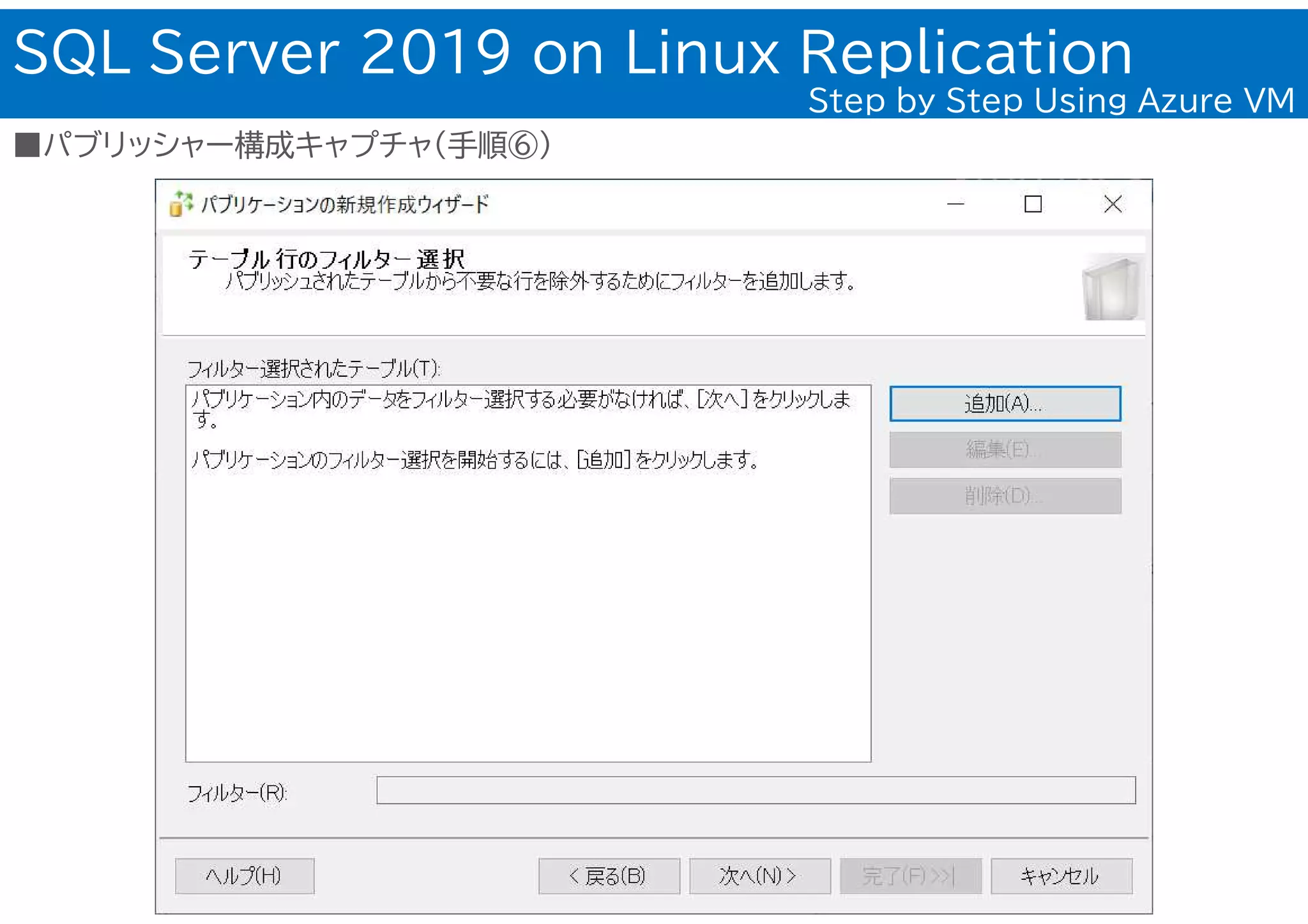The width and height of the screenshot is (1308, 924).
Task: Click the disabled 完了(F) >>| button
Action: coord(911,875)
